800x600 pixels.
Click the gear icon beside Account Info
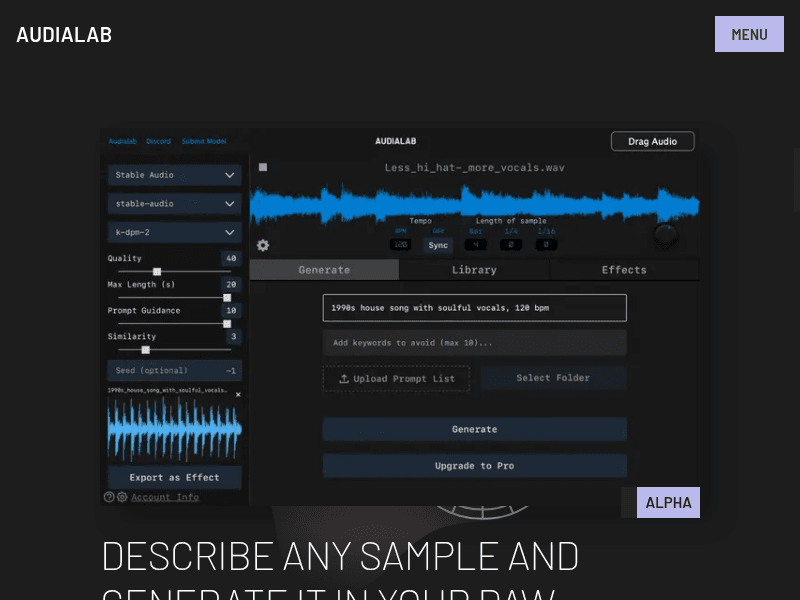coord(122,497)
